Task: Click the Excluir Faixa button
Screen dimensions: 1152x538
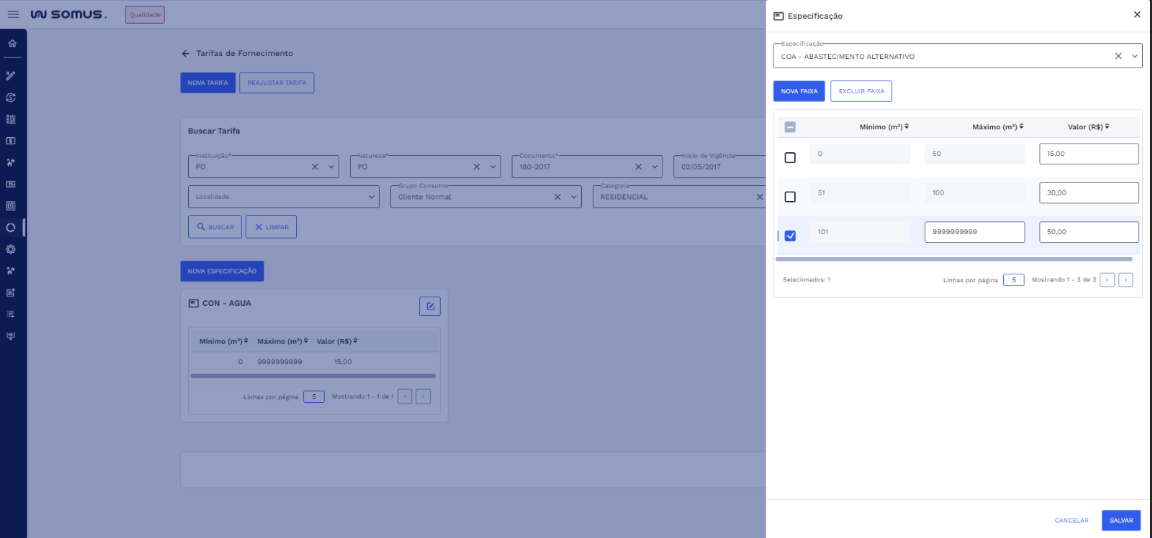Action: click(x=860, y=91)
